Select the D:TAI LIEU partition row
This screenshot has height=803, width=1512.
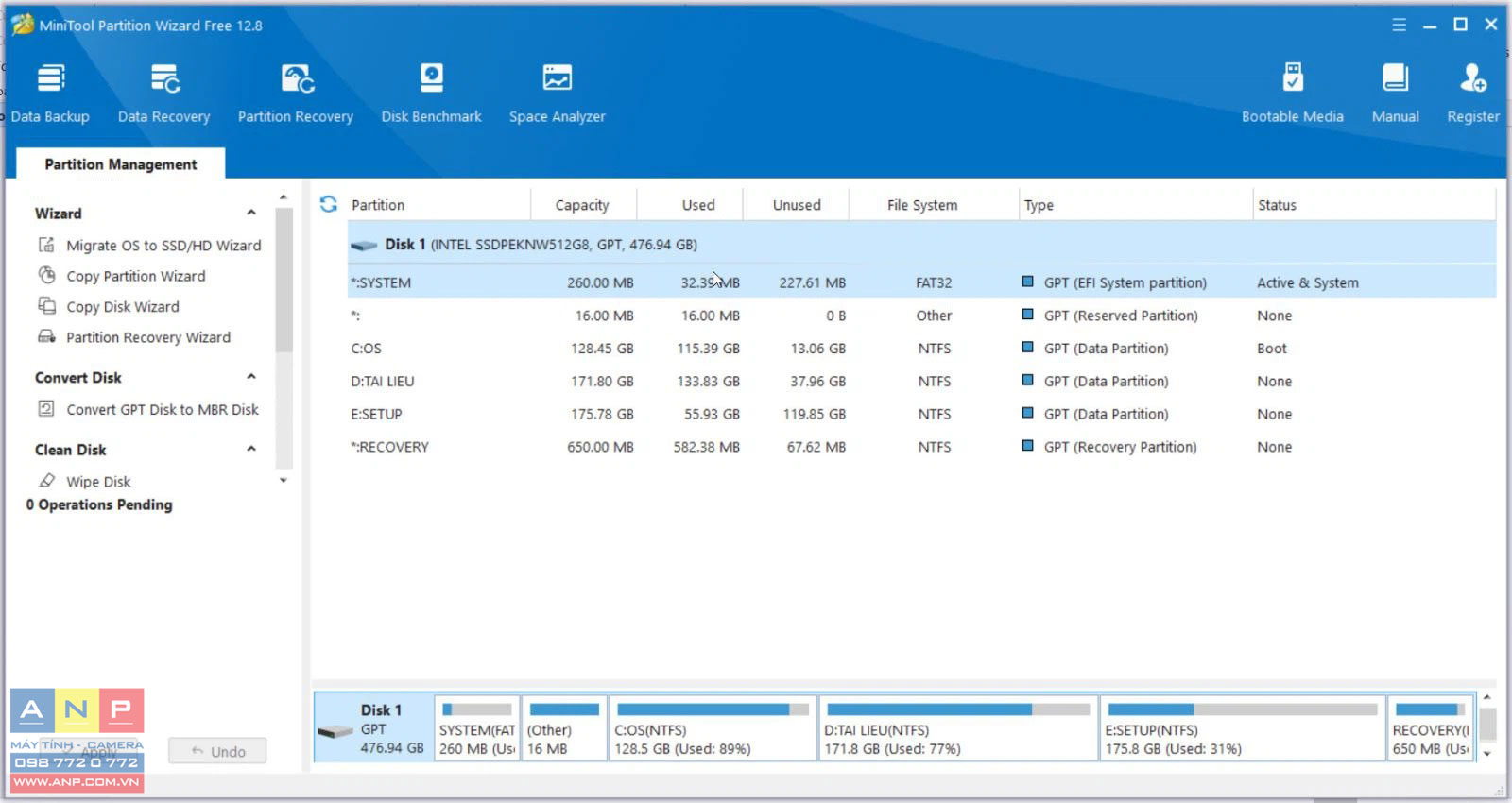pyautogui.click(x=921, y=382)
